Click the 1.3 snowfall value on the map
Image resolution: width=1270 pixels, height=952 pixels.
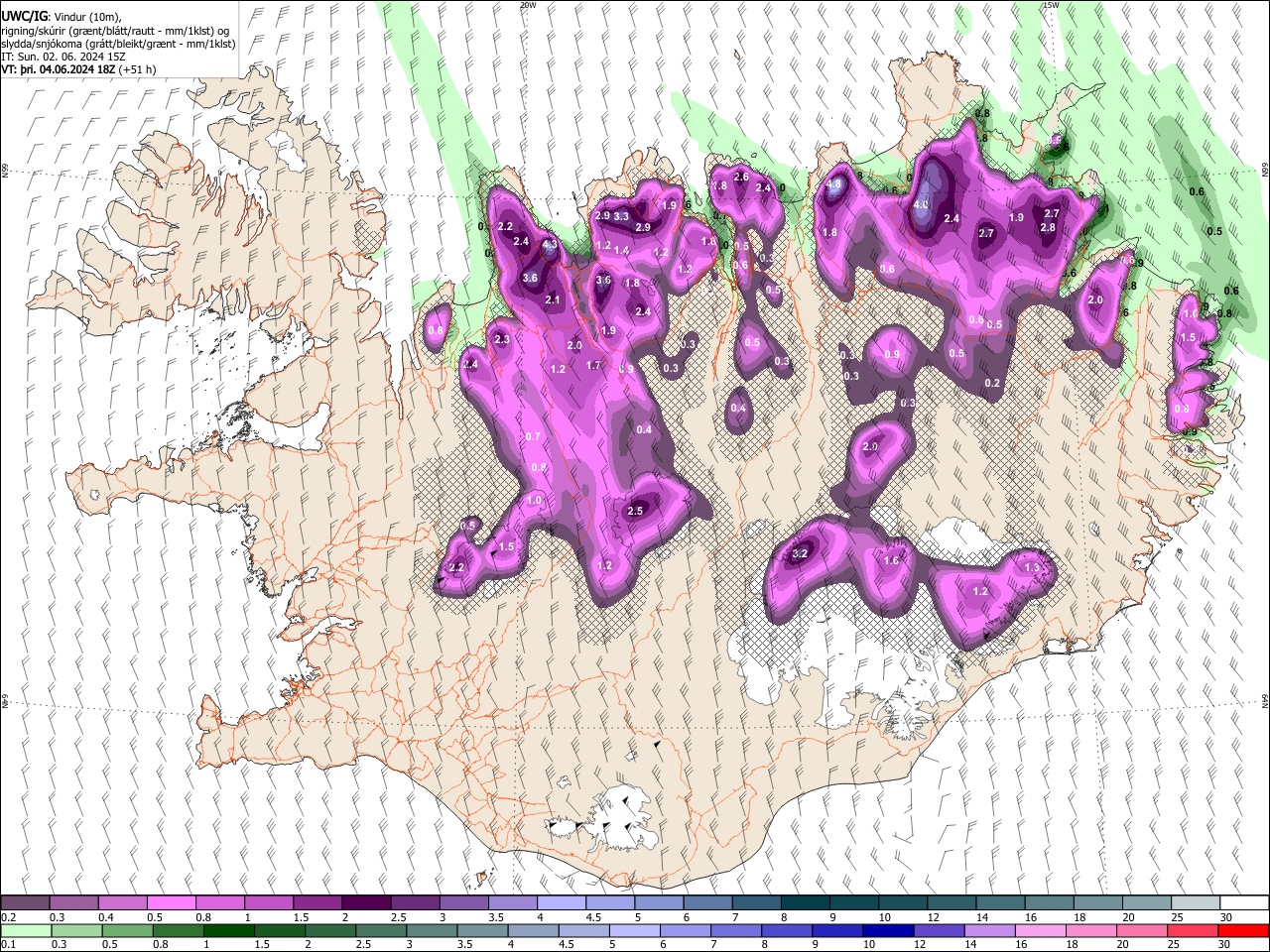point(1032,567)
